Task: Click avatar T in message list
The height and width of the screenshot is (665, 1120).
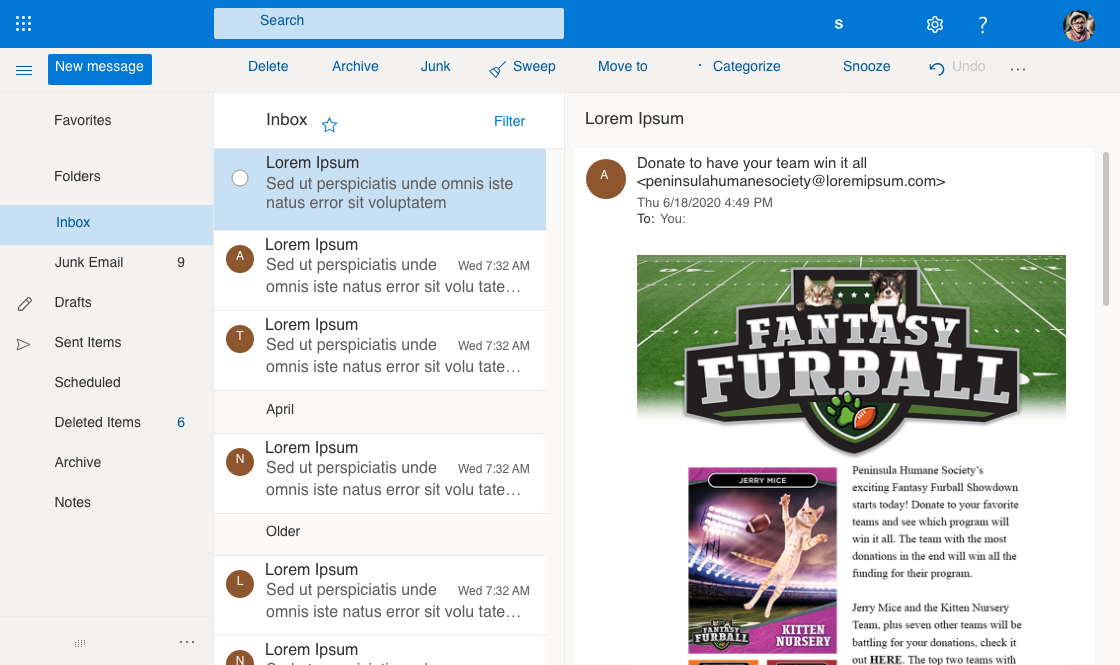Action: pyautogui.click(x=240, y=339)
